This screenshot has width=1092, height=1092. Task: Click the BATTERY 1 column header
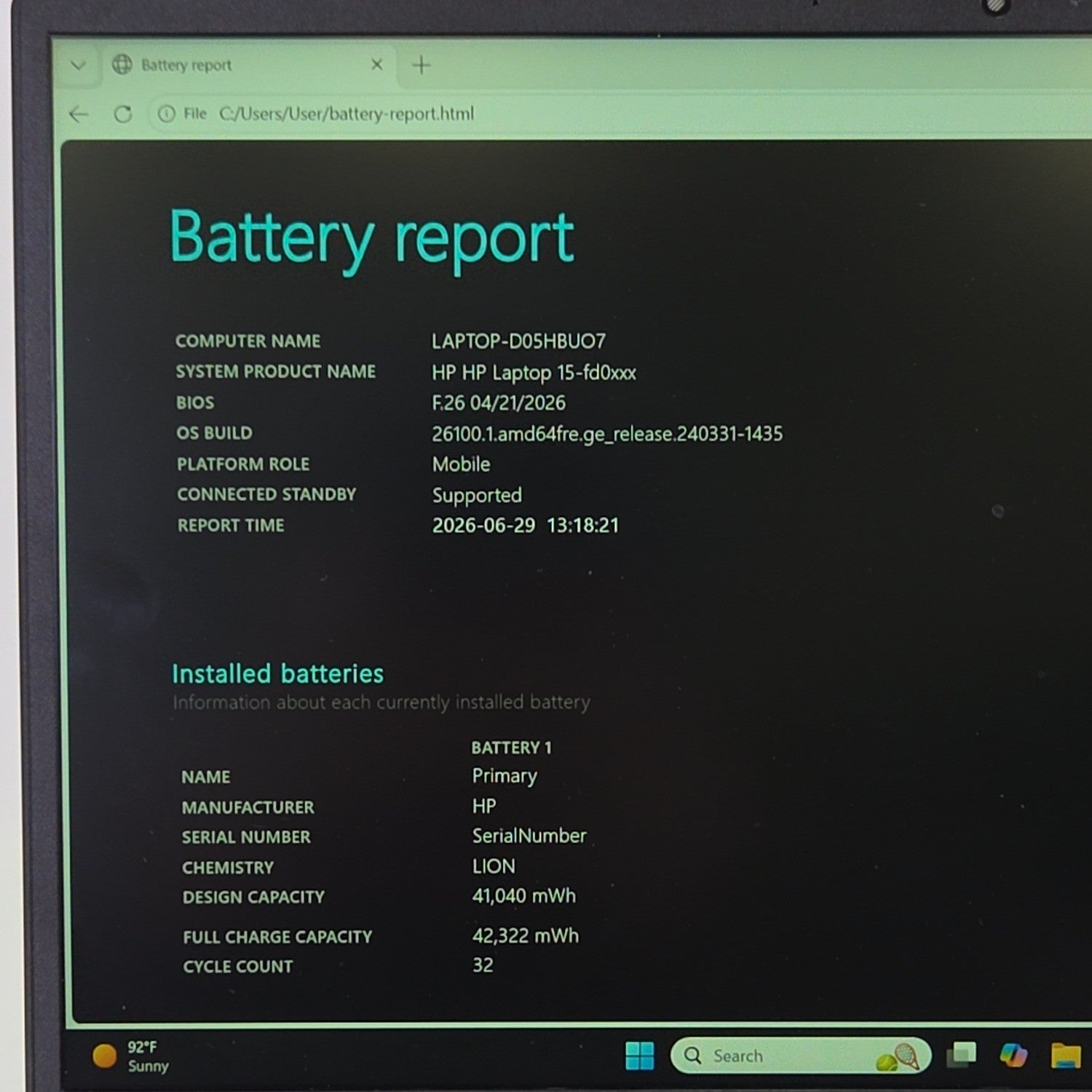[511, 748]
